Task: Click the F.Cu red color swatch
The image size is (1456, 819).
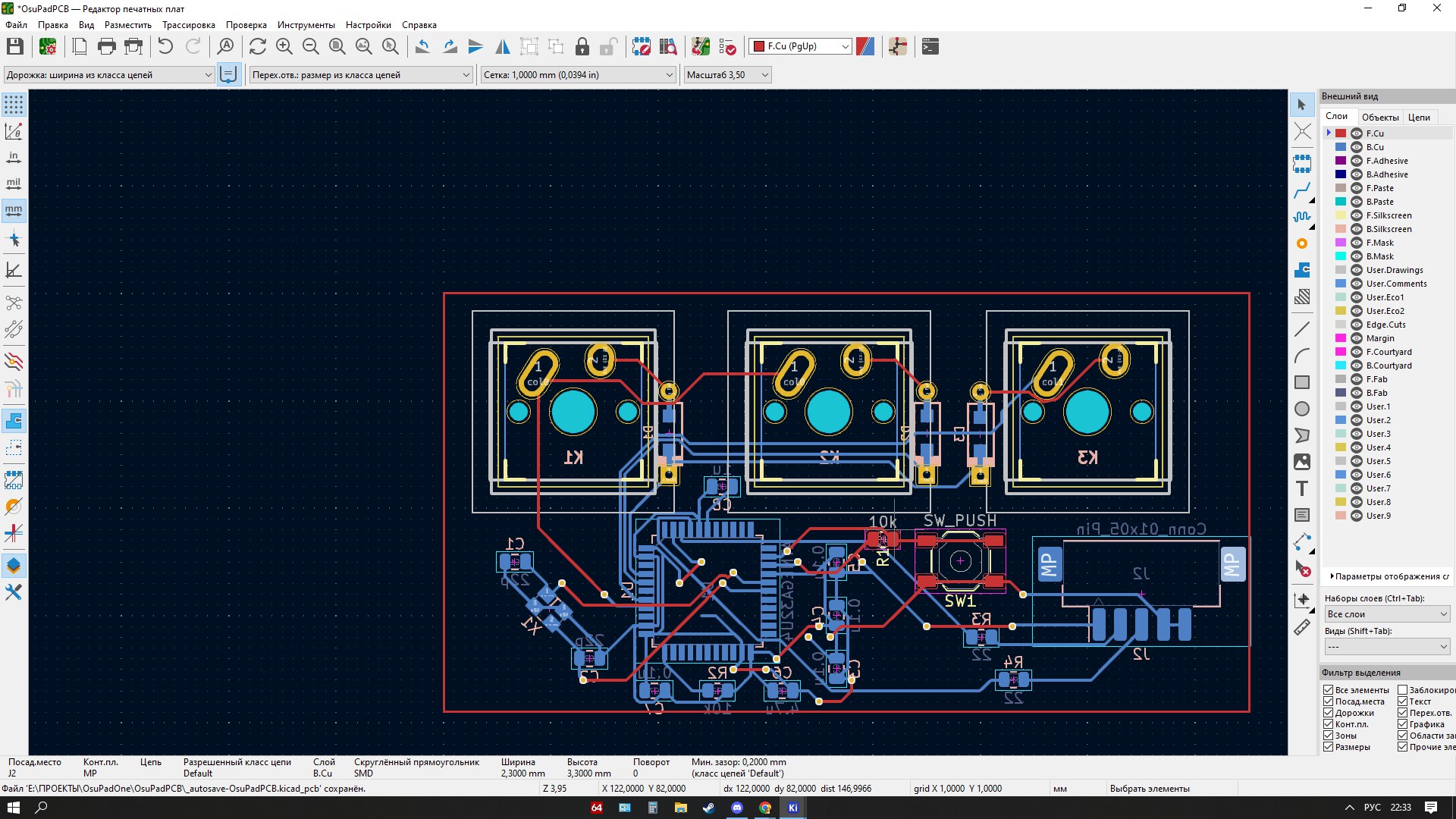Action: click(1341, 133)
